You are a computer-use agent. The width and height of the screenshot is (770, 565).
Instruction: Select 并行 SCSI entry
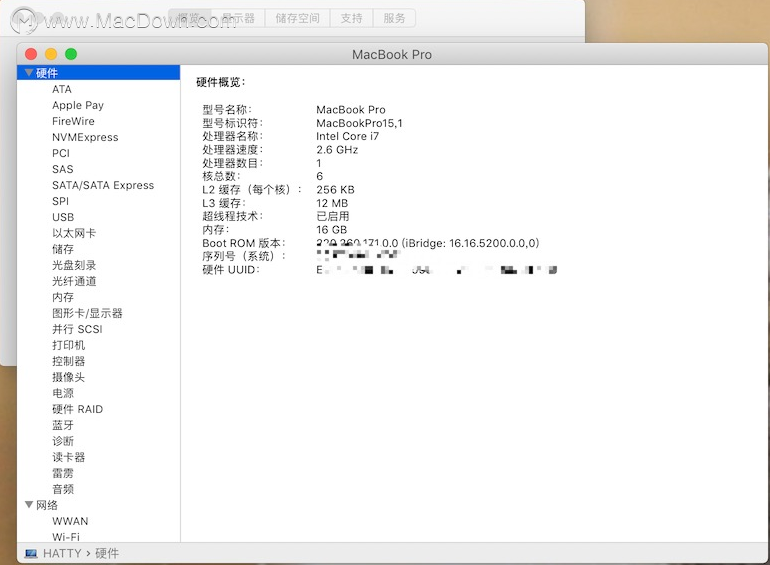(x=77, y=329)
